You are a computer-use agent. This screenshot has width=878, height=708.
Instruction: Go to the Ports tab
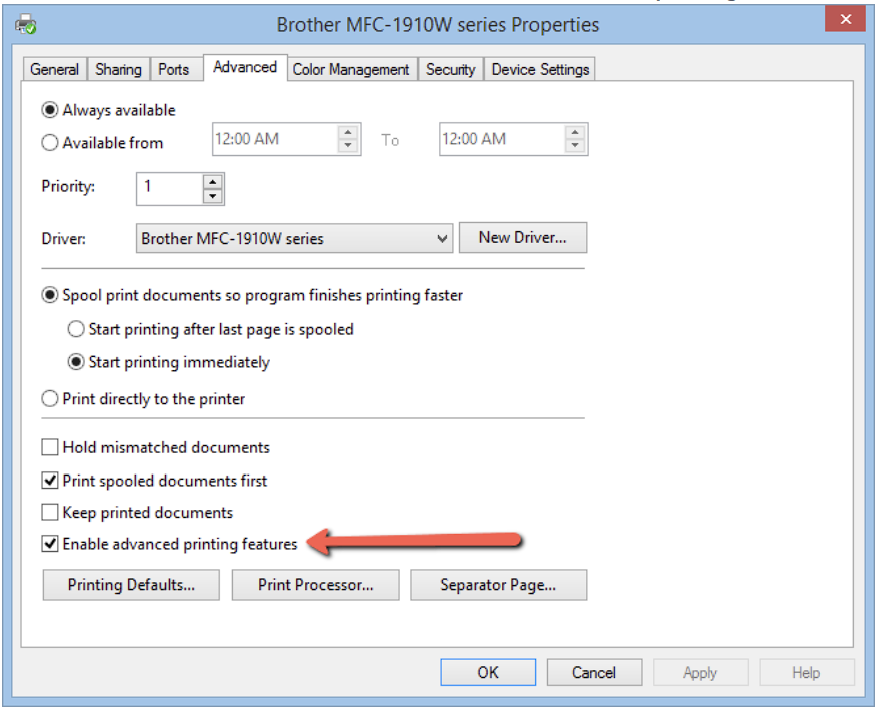pyautogui.click(x=174, y=69)
